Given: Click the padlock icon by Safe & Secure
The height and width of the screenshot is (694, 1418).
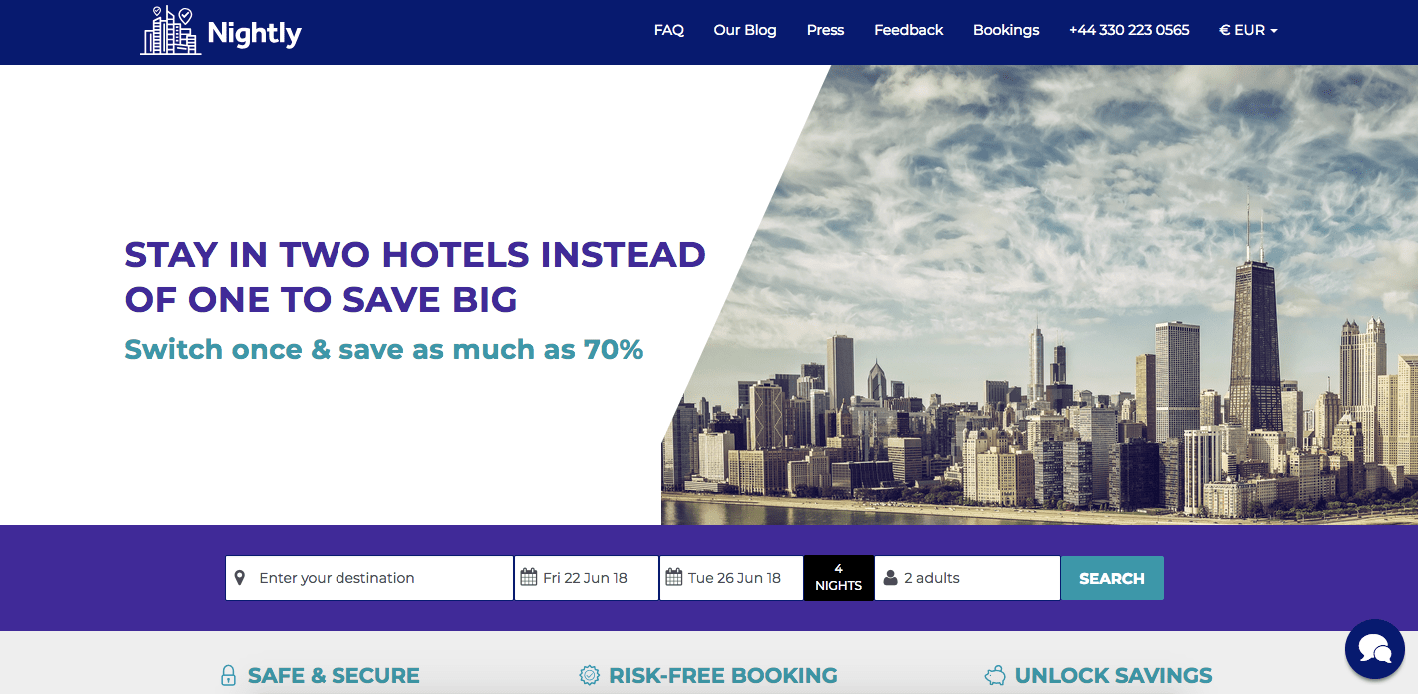Looking at the screenshot, I should (228, 675).
